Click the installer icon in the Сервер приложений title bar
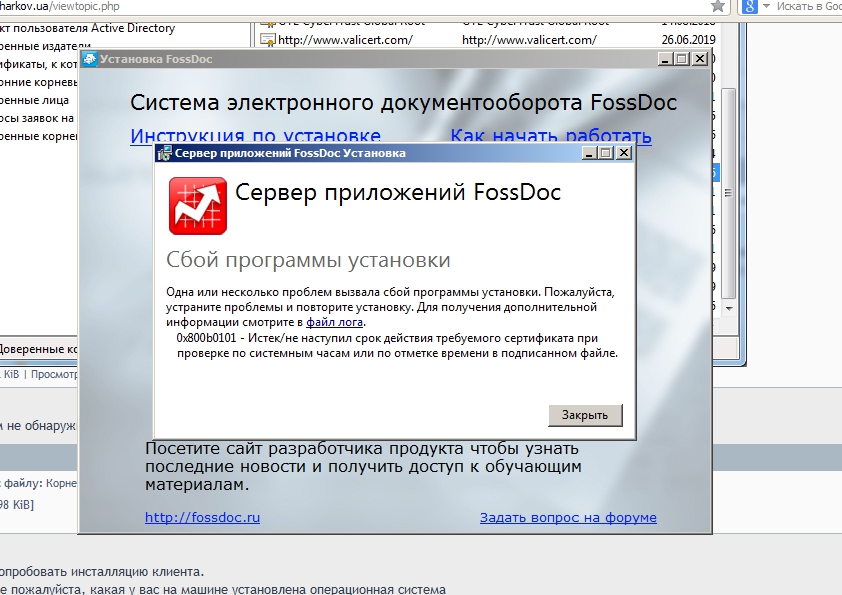This screenshot has width=842, height=595. click(164, 153)
